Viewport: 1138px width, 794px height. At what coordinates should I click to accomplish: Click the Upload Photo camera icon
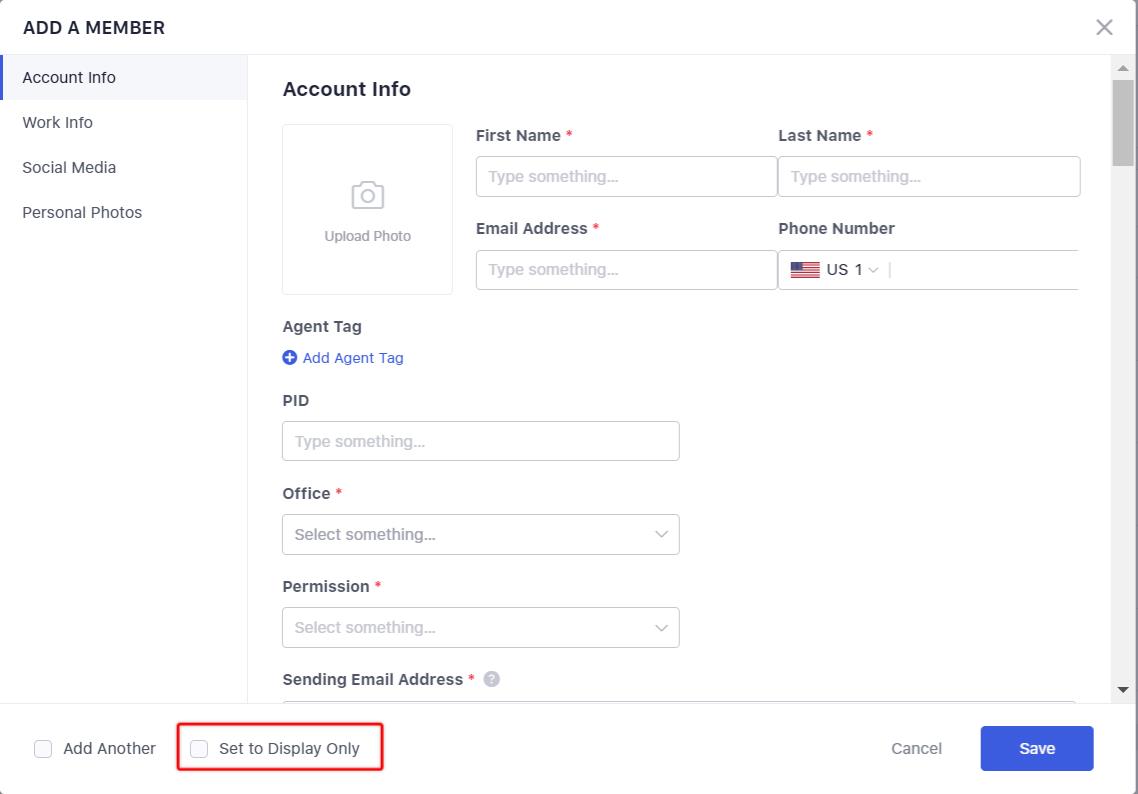(x=367, y=196)
